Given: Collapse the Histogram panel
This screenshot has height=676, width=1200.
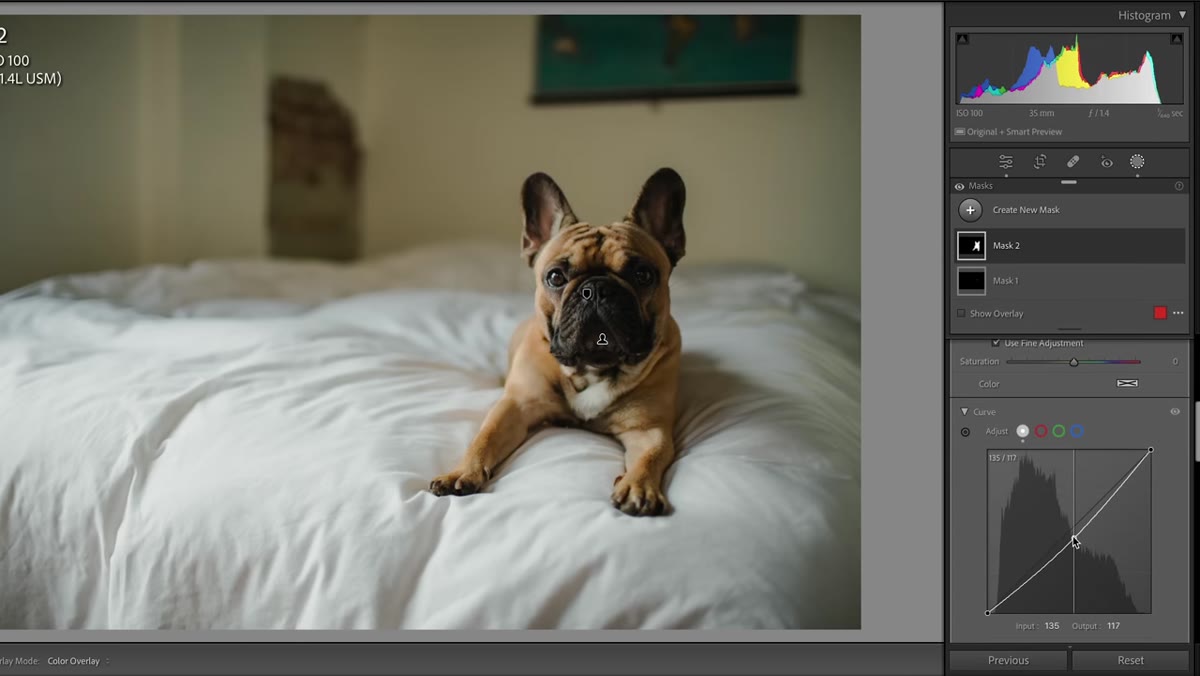Looking at the screenshot, I should point(1182,15).
